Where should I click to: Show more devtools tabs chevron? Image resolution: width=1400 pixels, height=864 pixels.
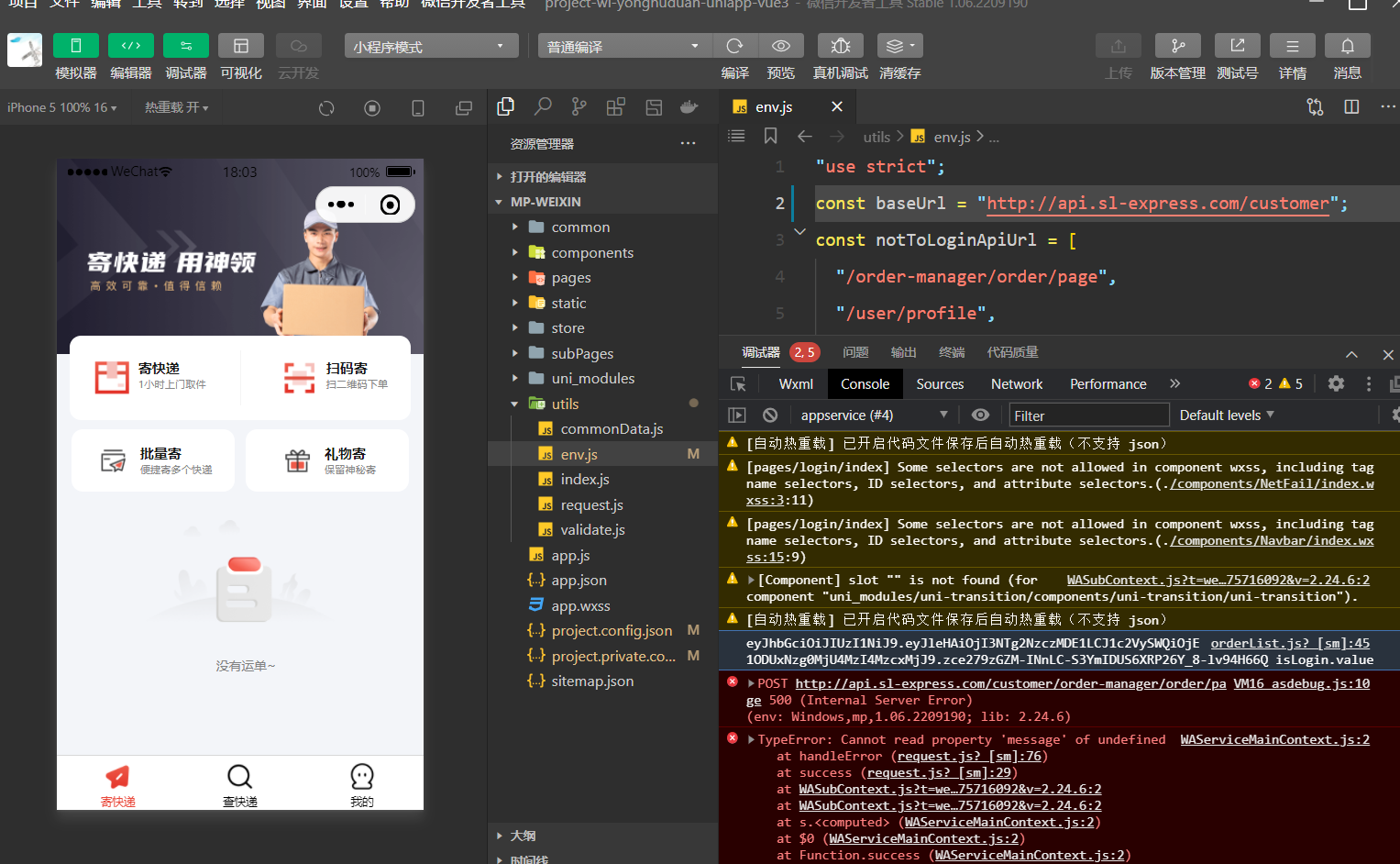[1174, 383]
